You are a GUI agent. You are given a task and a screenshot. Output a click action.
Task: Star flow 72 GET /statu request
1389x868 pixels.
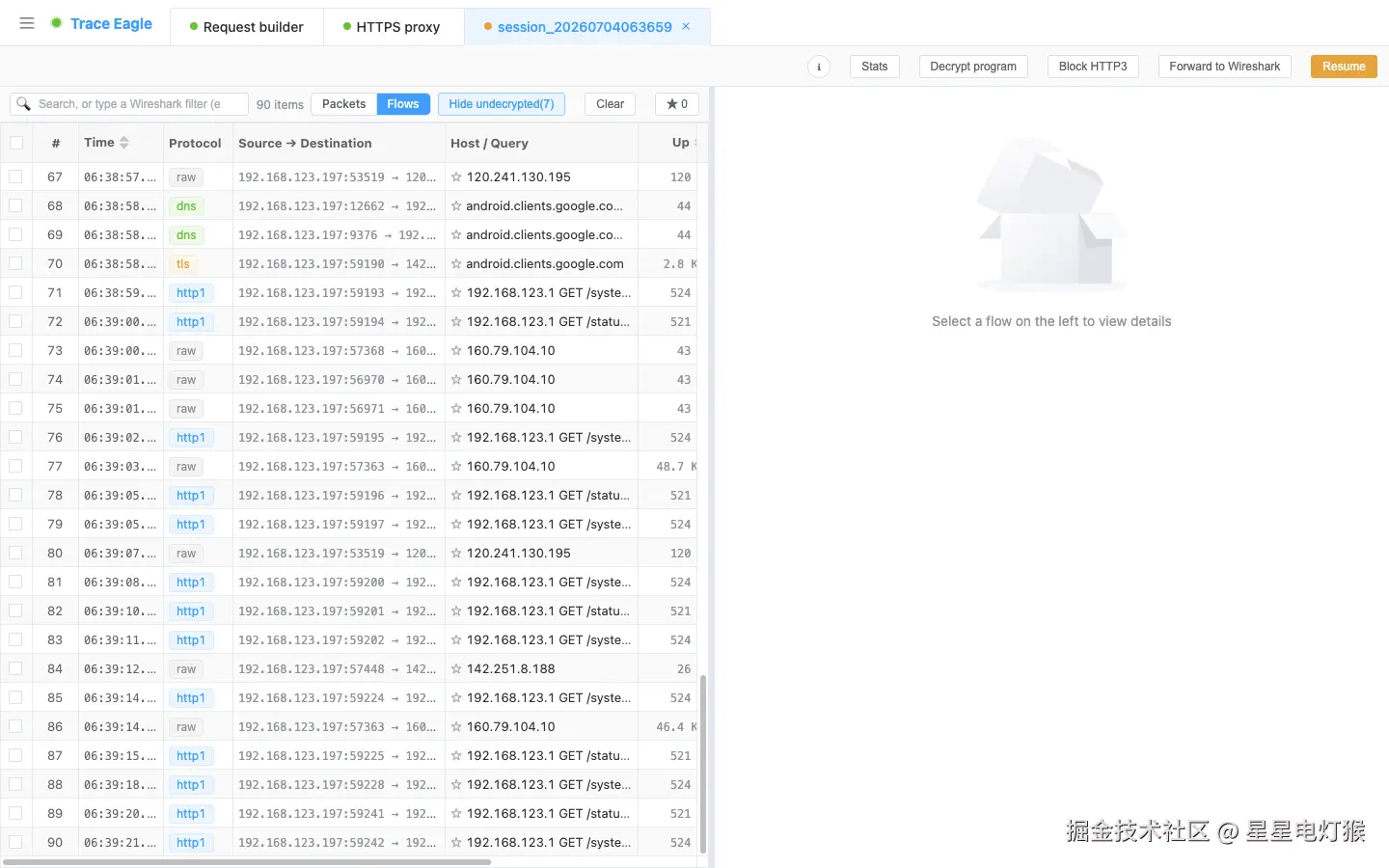tap(456, 322)
